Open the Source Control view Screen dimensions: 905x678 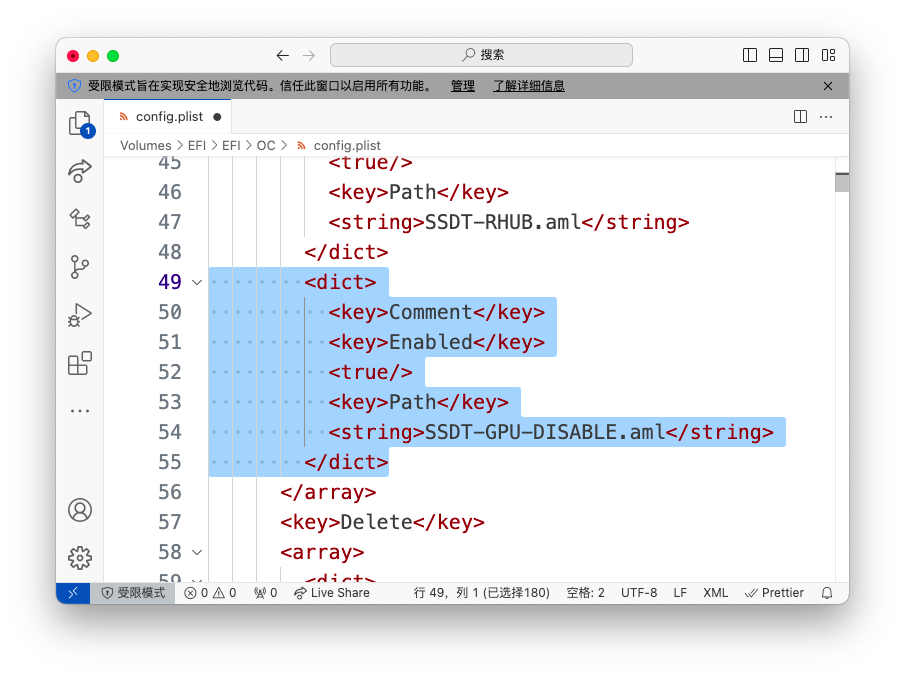pyautogui.click(x=80, y=267)
